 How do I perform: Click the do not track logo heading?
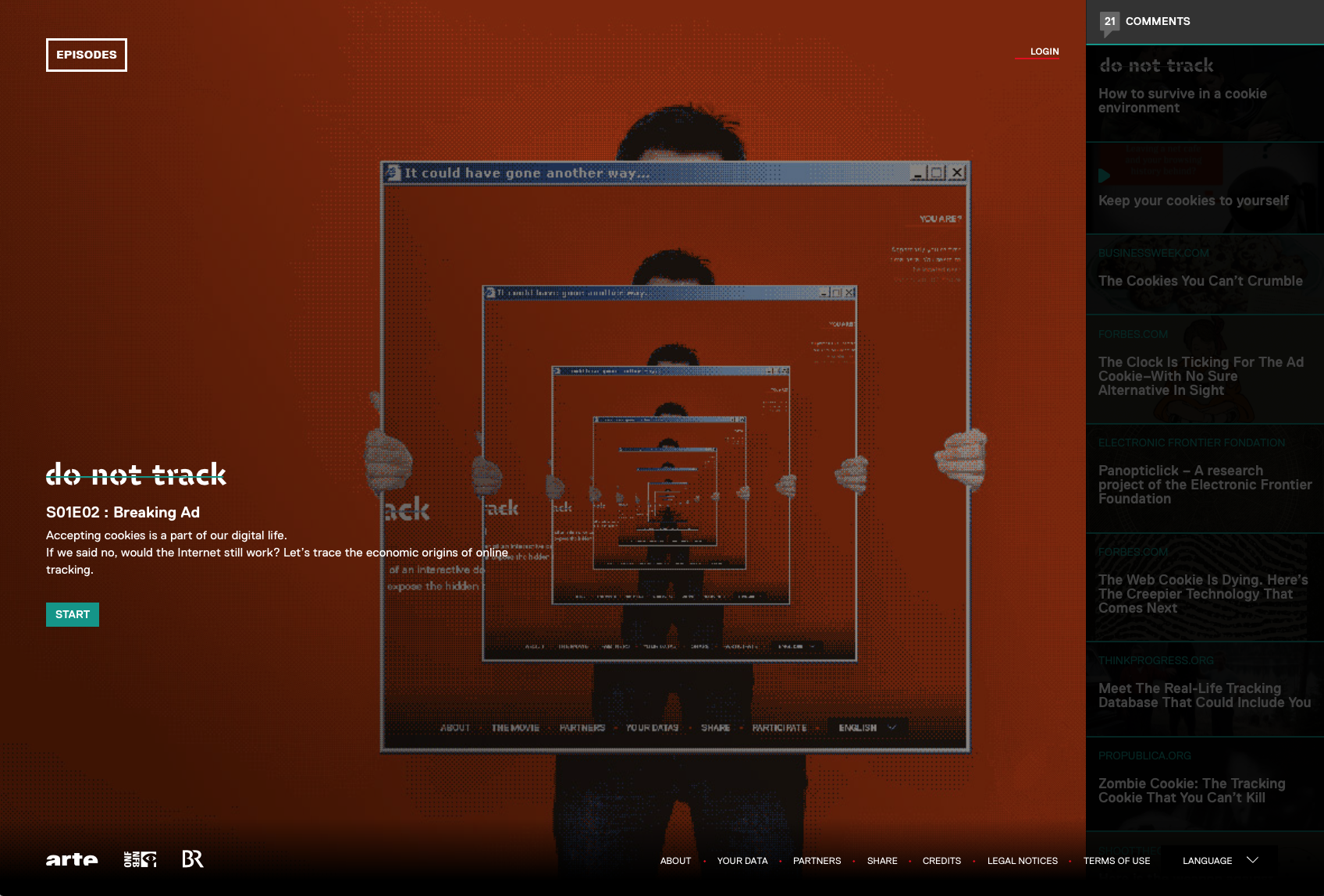[x=136, y=475]
